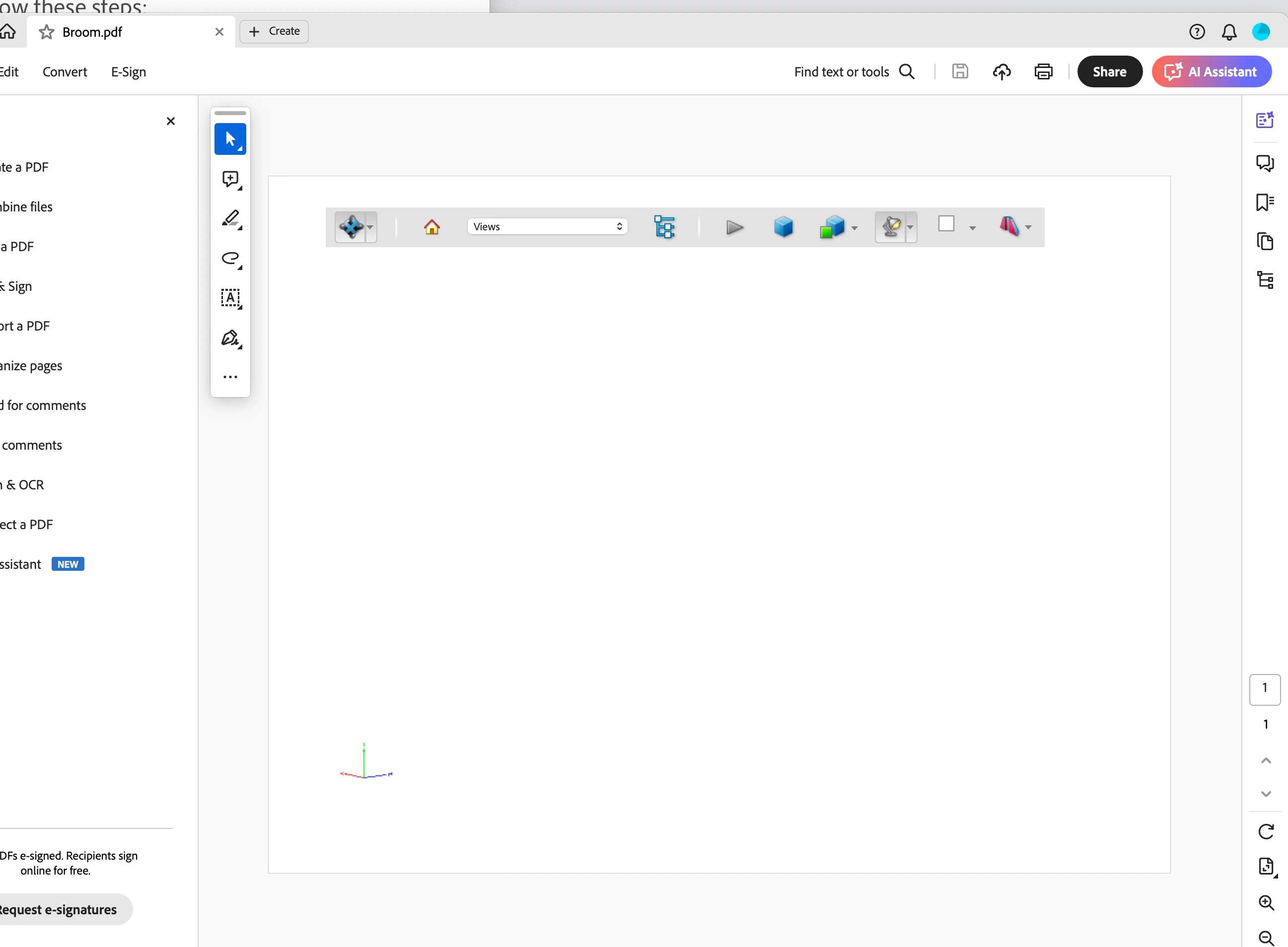Open the E-Sign menu
Viewport: 1288px width, 947px height.
[x=129, y=71]
